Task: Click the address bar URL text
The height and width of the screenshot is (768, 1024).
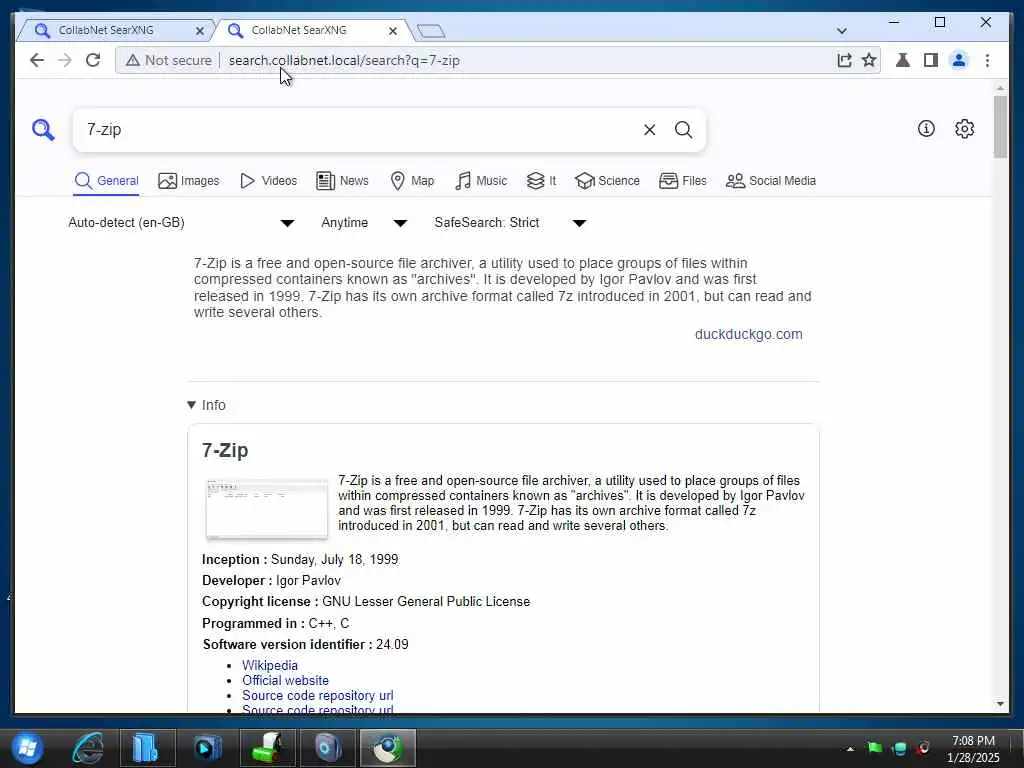Action: [344, 60]
